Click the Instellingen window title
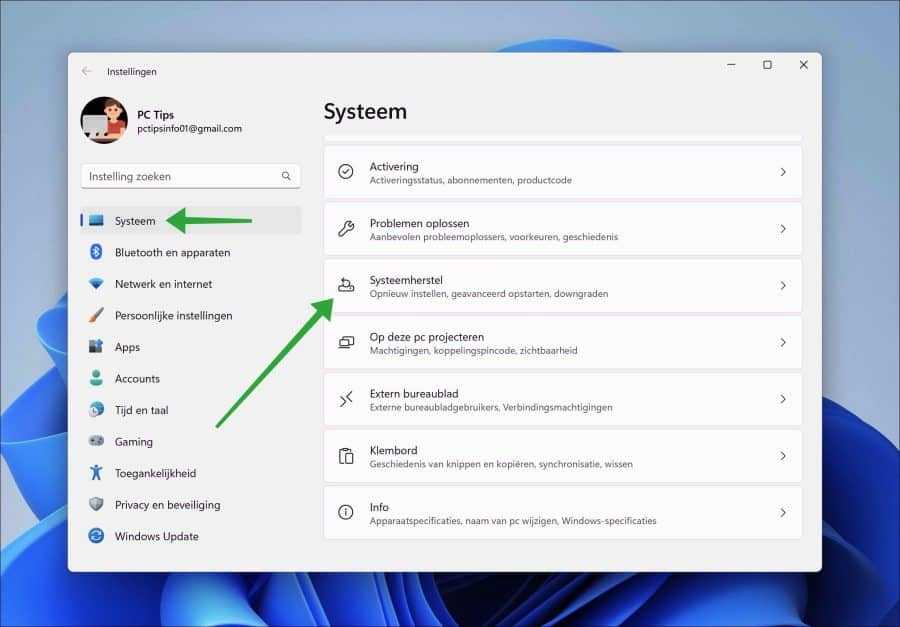Image resolution: width=900 pixels, height=627 pixels. tap(131, 72)
